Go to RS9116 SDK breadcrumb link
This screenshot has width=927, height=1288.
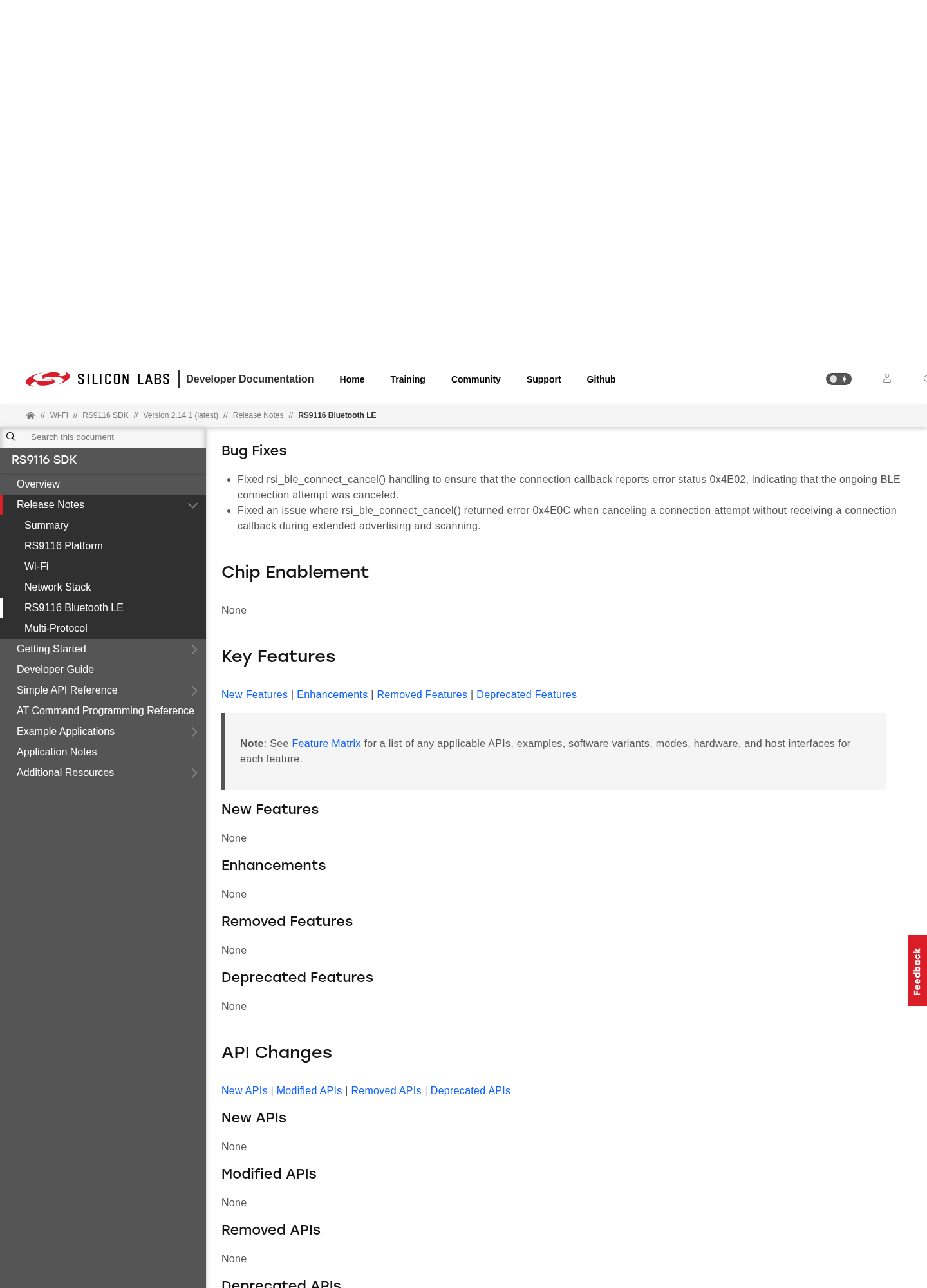pyautogui.click(x=106, y=415)
